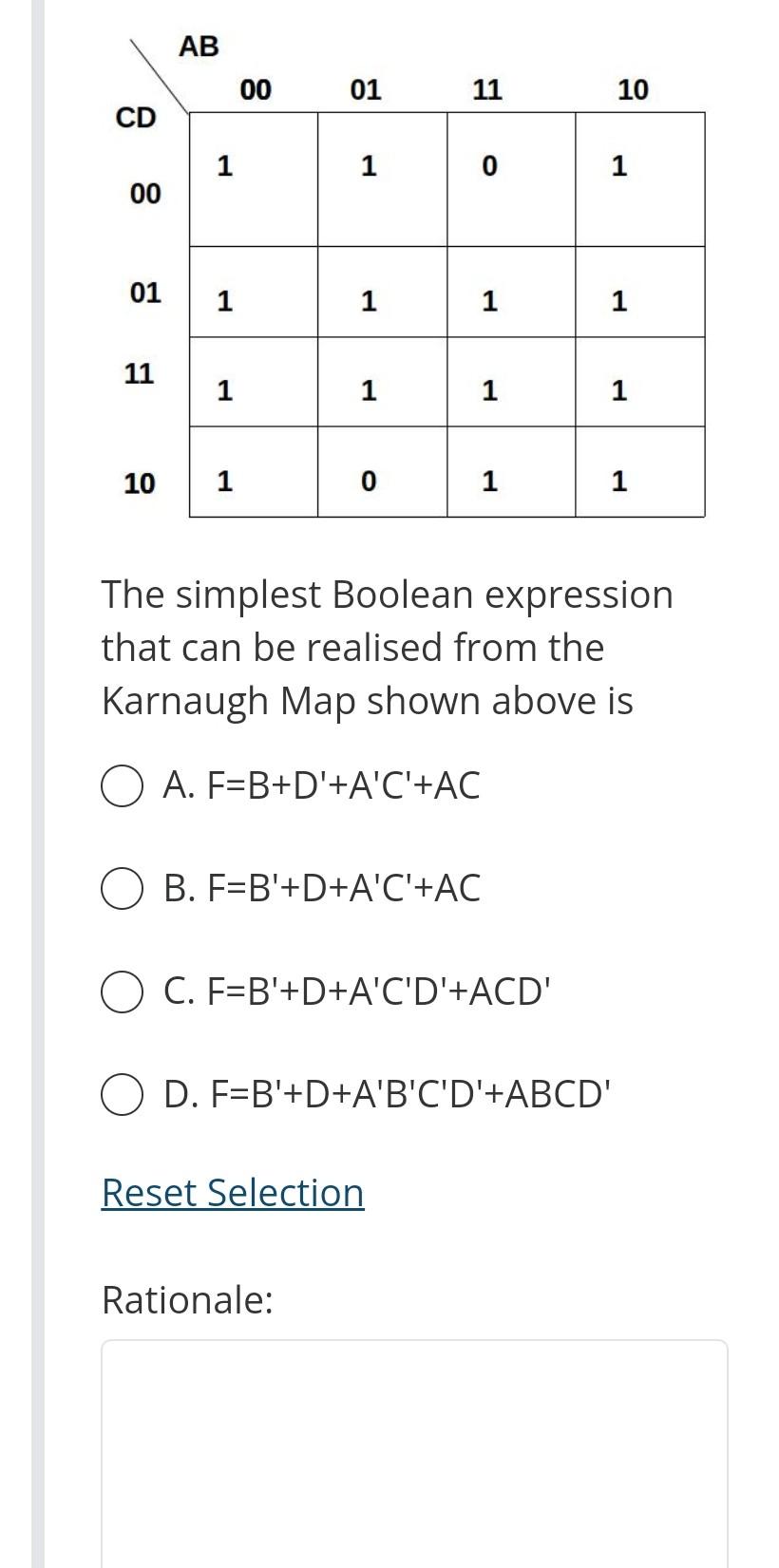Select answer option A radio button
Screen dimensions: 779x1568
coord(121,785)
